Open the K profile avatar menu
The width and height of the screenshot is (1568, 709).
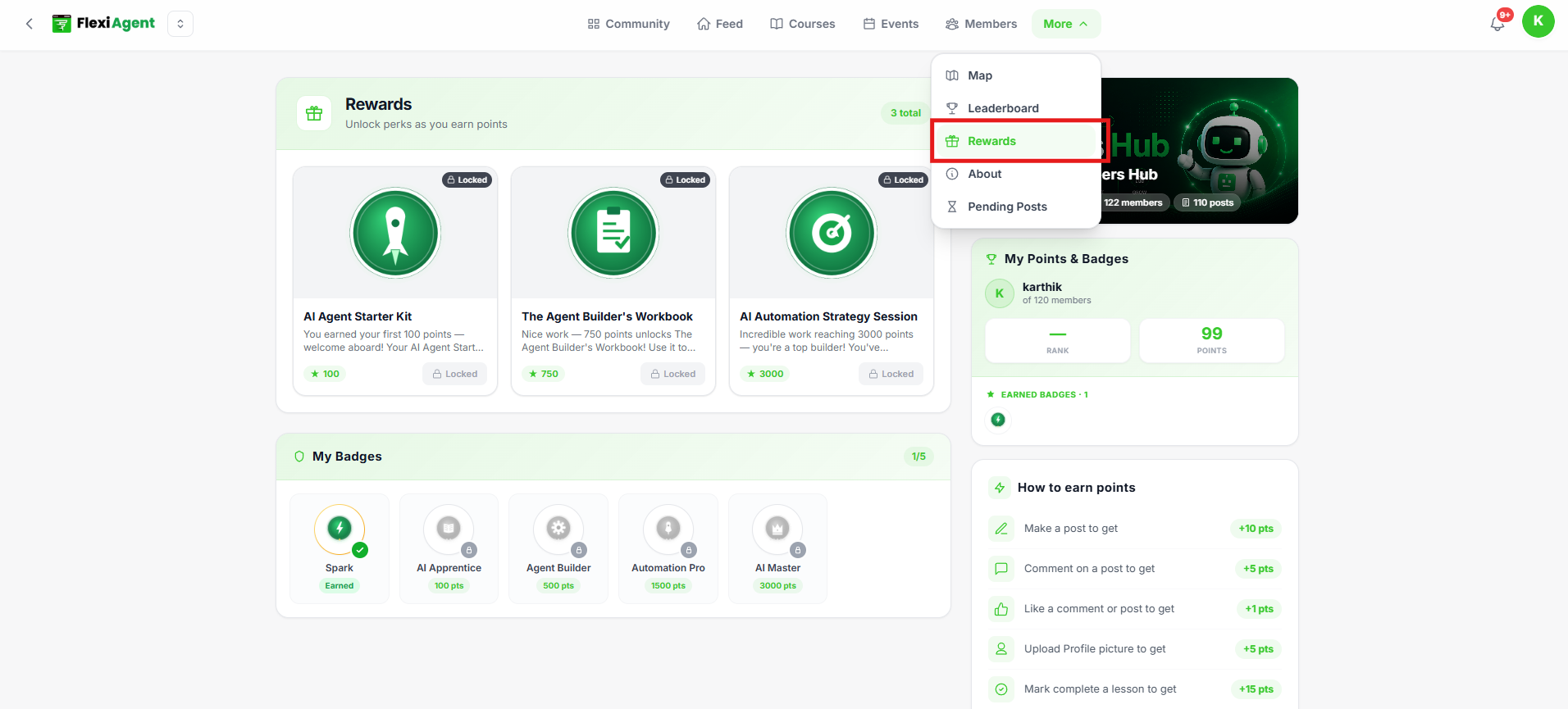coord(1538,21)
